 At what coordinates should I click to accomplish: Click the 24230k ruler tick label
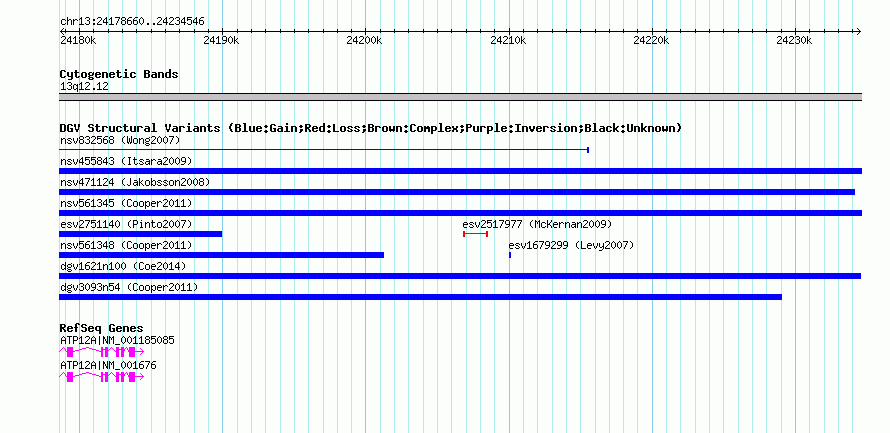coord(794,41)
